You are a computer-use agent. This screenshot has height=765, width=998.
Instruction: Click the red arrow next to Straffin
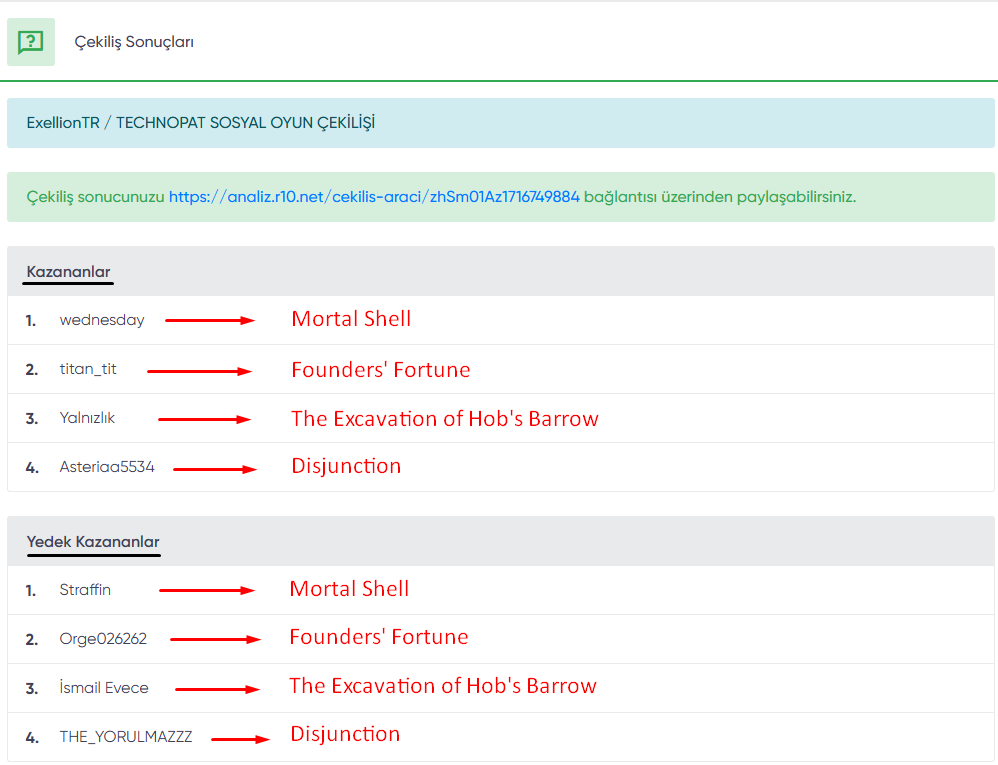coord(207,590)
